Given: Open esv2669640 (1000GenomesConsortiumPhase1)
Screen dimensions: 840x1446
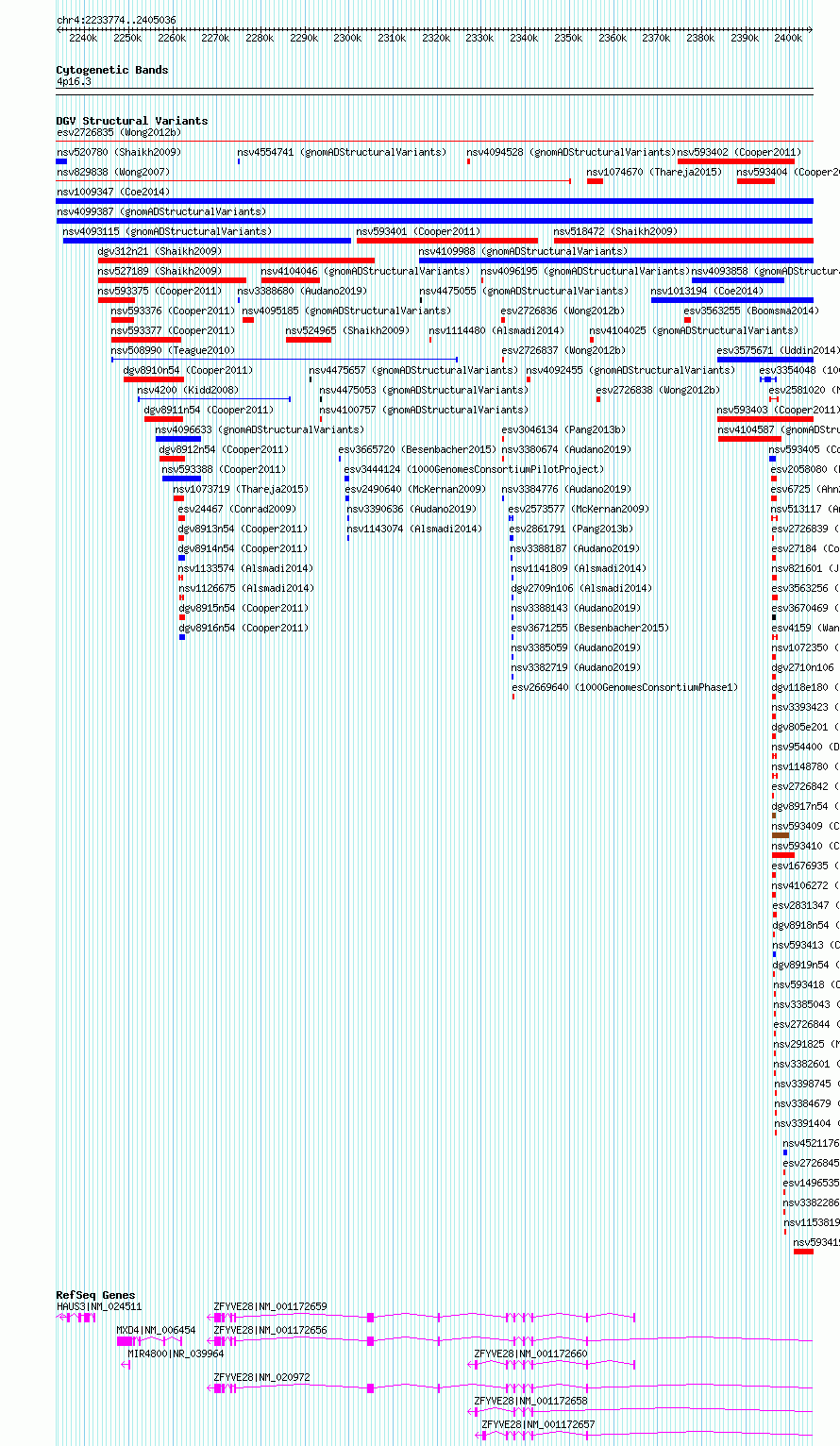Looking at the screenshot, I should pyautogui.click(x=626, y=687).
